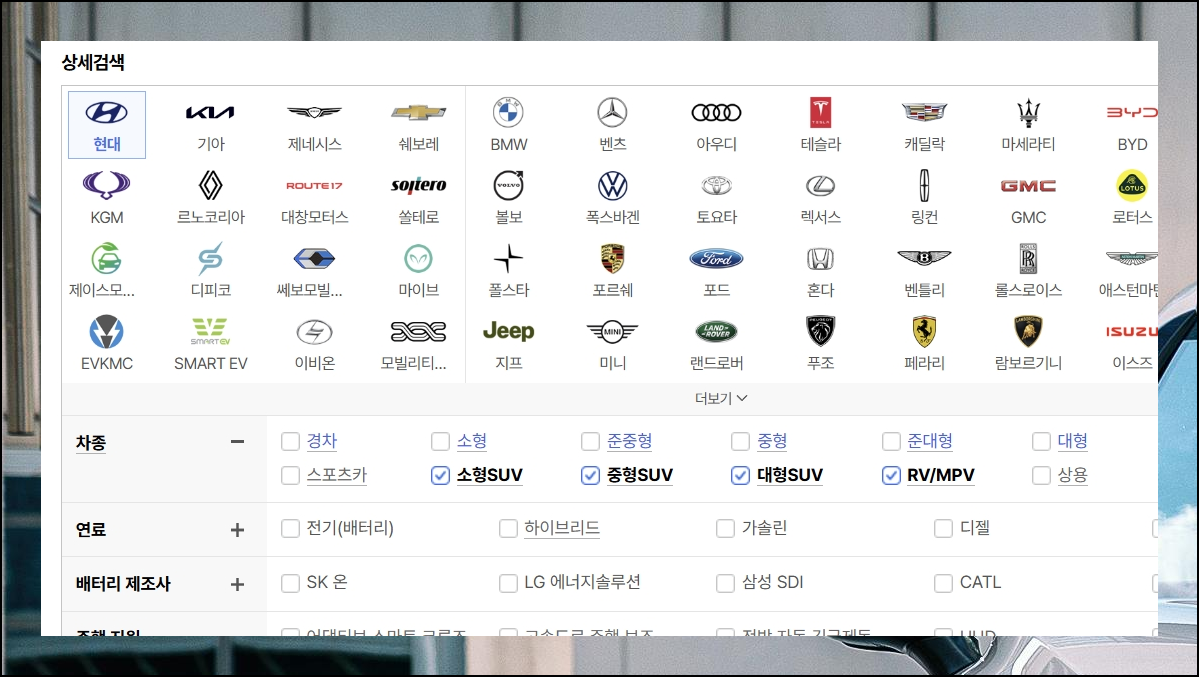1199x677 pixels.
Task: Pick the Mive (마이브) brand icon
Action: [418, 259]
